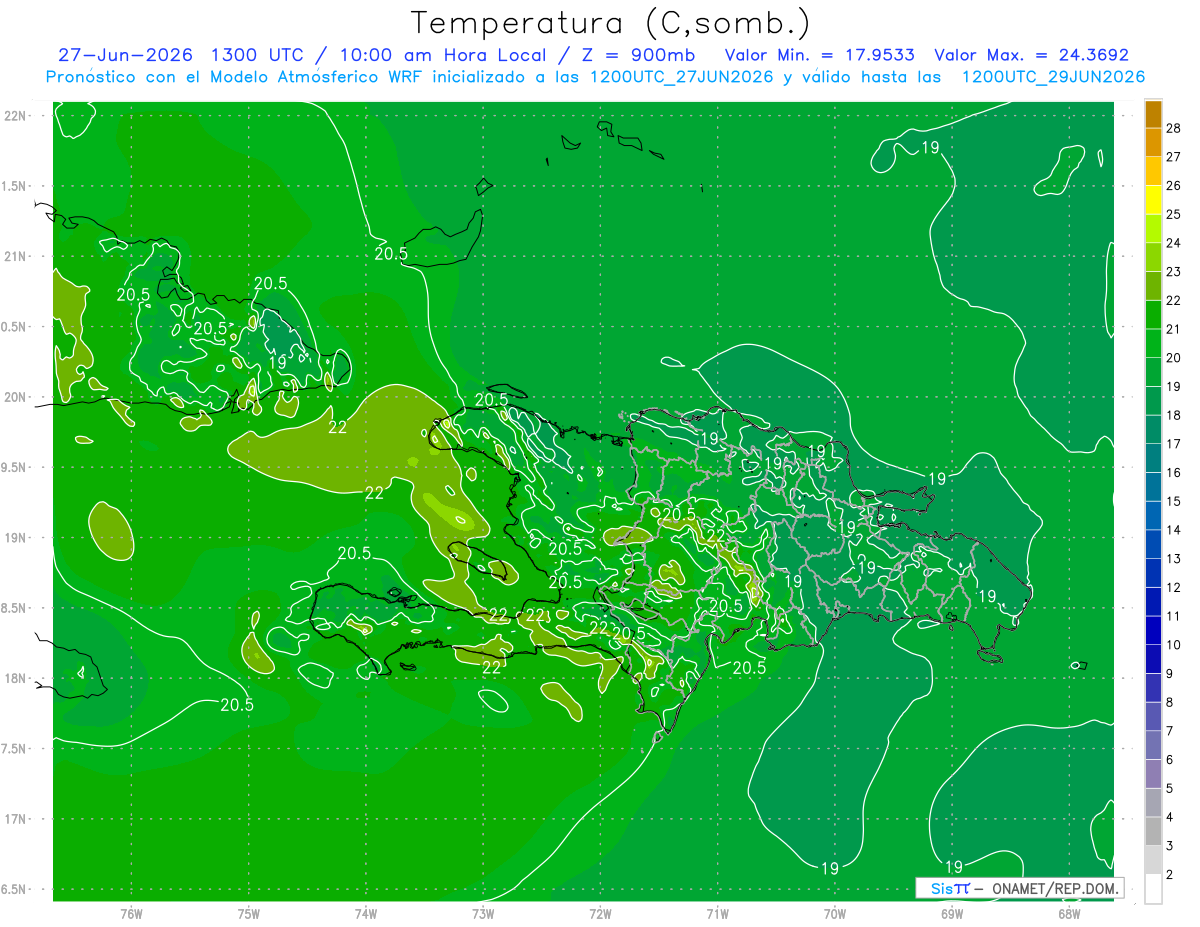Click the 19 contour label near 70W bottom
Screen dimensions: 1200x927
coord(829,867)
